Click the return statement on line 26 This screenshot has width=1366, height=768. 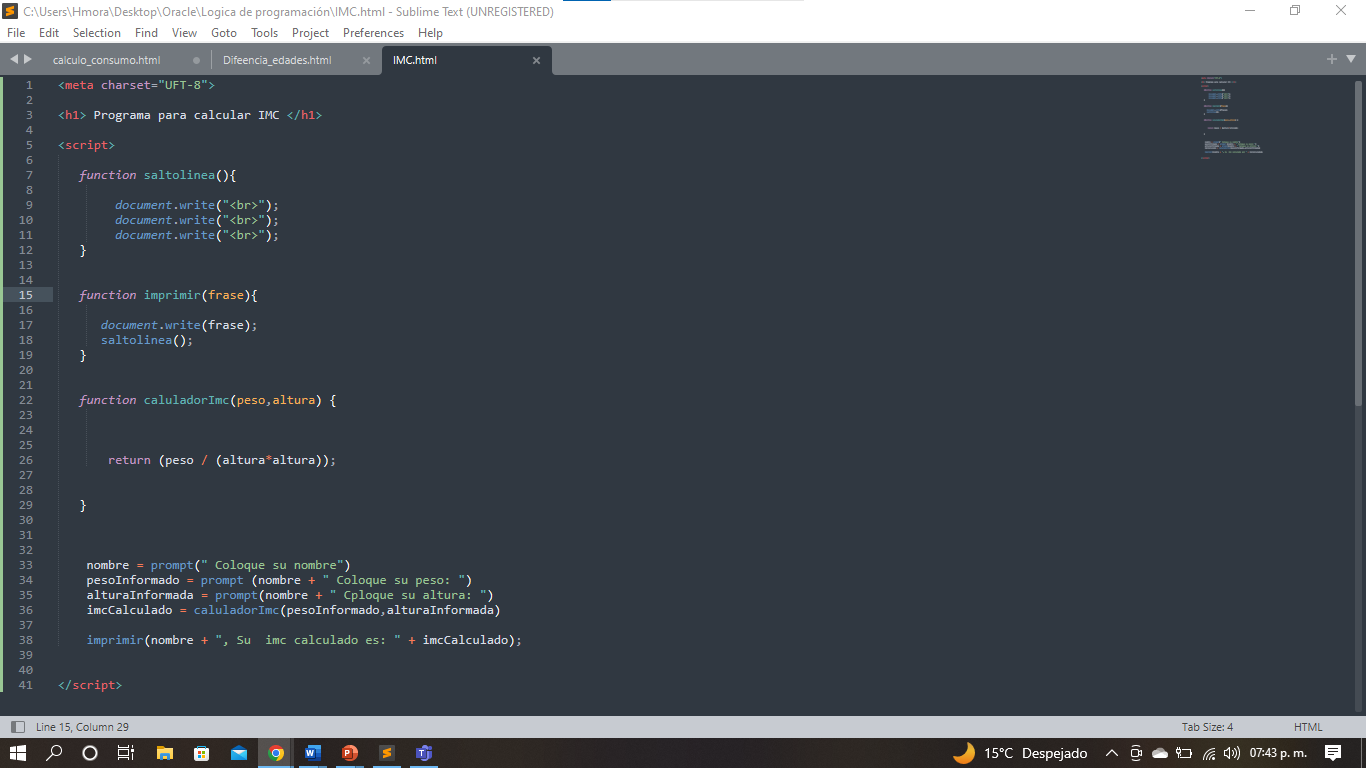222,460
